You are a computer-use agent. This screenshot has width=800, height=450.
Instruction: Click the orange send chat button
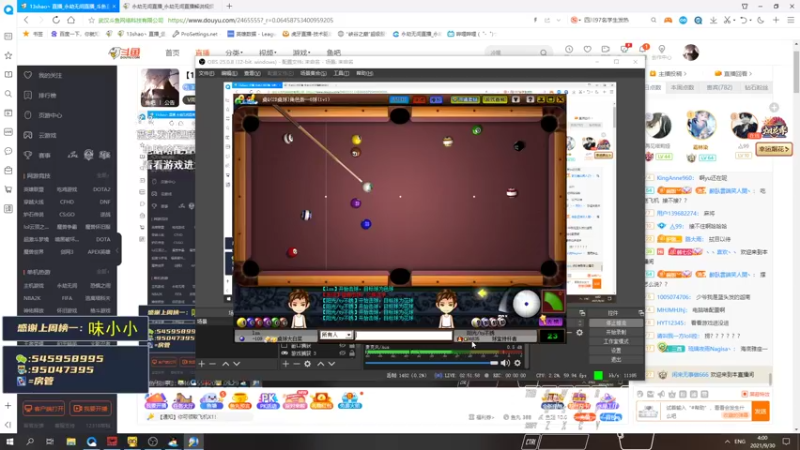(761, 411)
